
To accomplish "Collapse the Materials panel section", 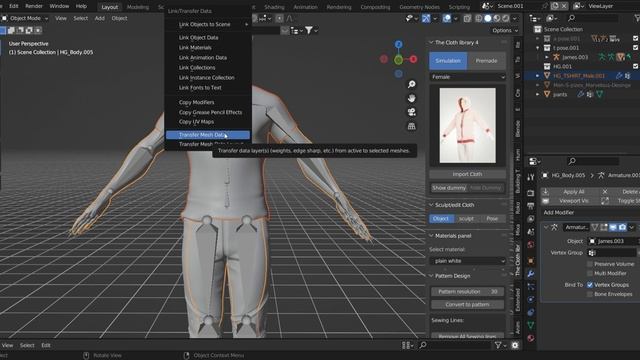I will pos(431,236).
